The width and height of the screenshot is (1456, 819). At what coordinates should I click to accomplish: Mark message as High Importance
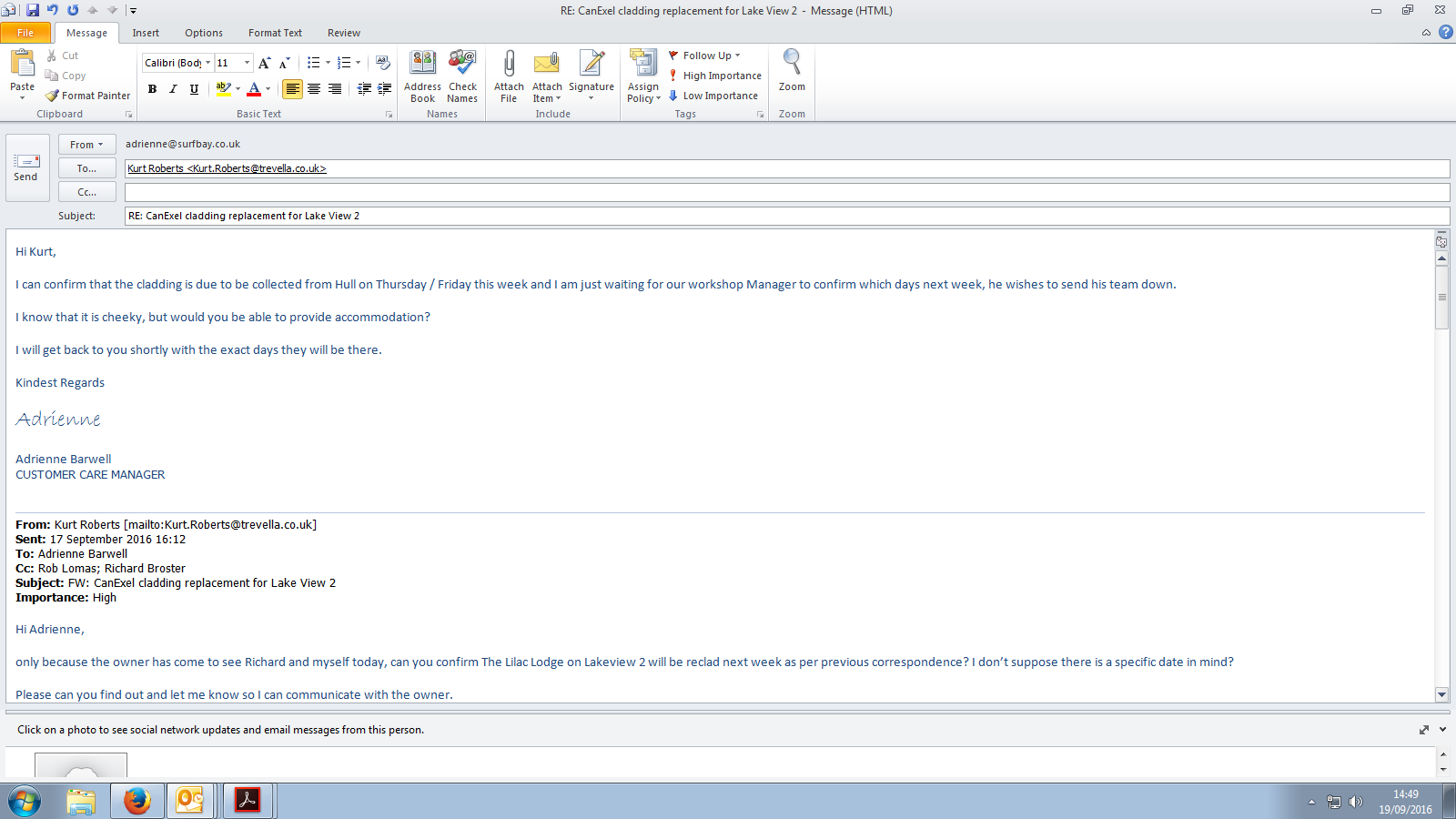715,76
